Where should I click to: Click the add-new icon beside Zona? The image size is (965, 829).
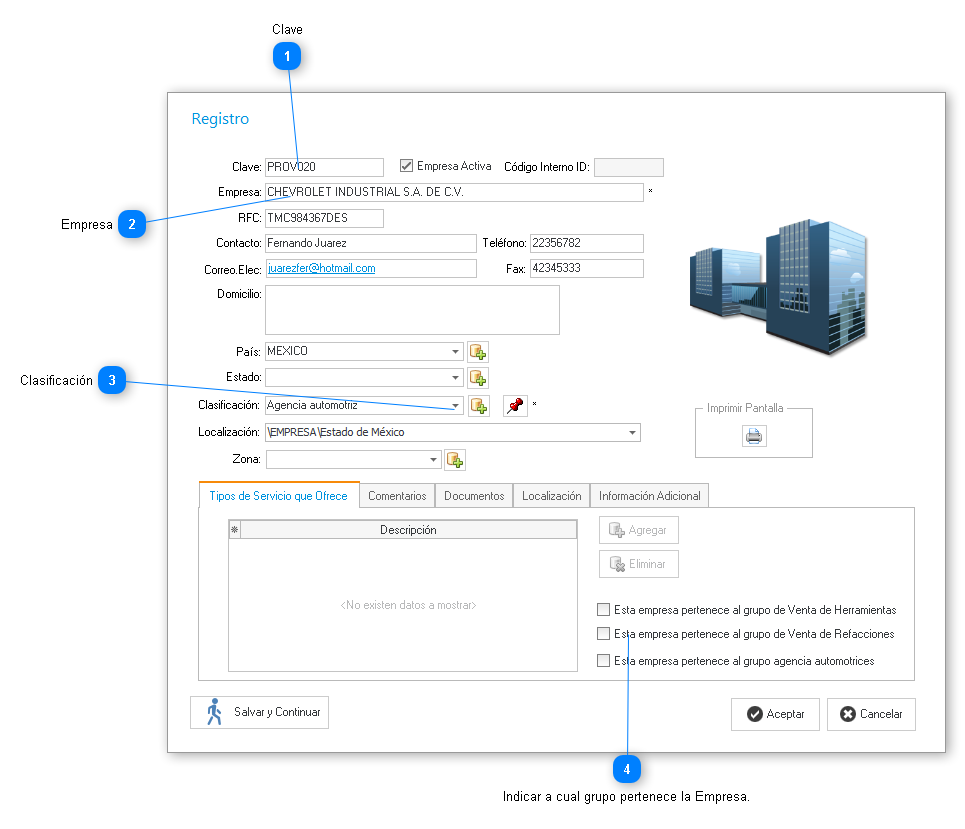click(455, 460)
